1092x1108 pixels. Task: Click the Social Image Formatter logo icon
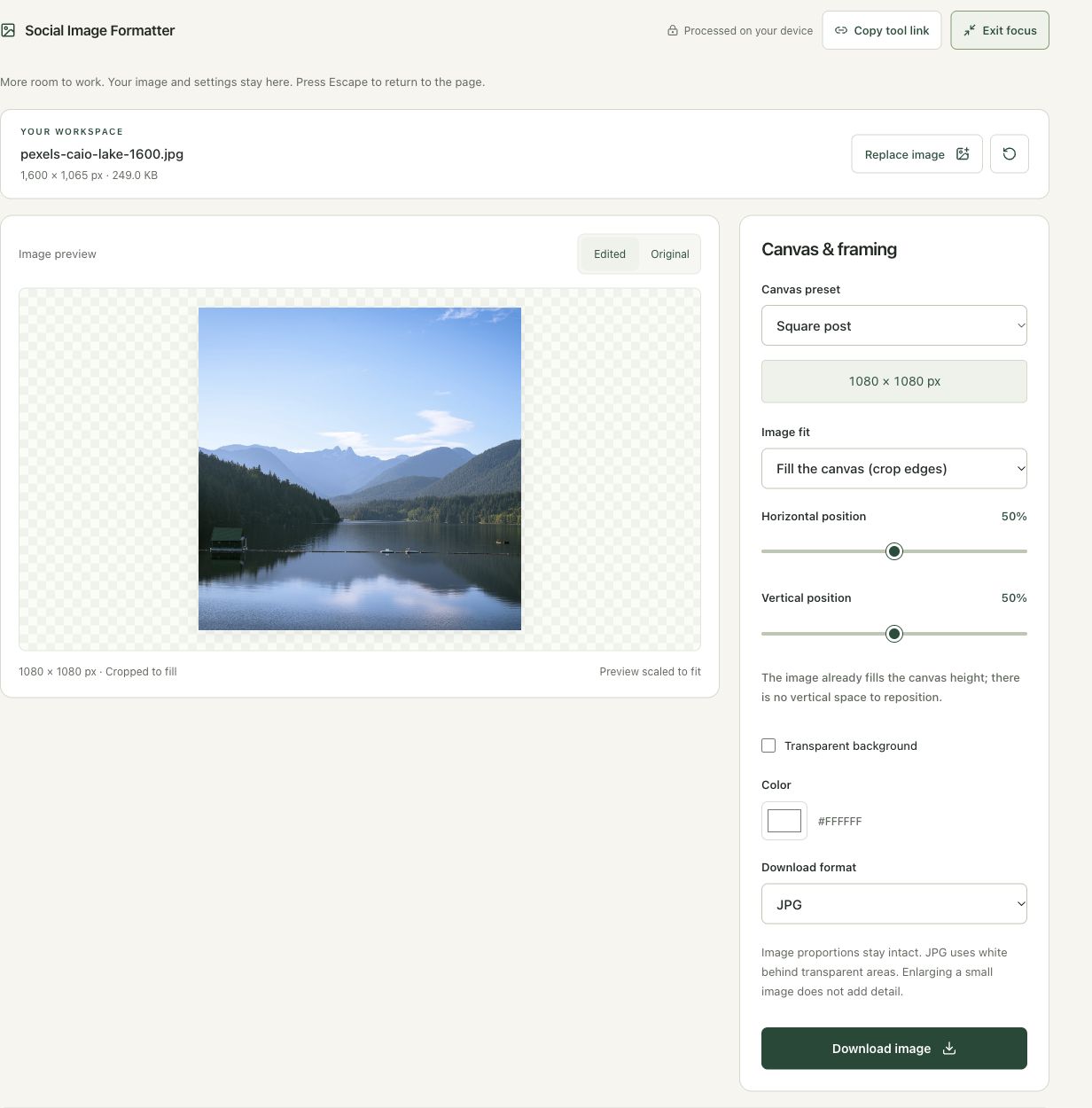(x=8, y=30)
